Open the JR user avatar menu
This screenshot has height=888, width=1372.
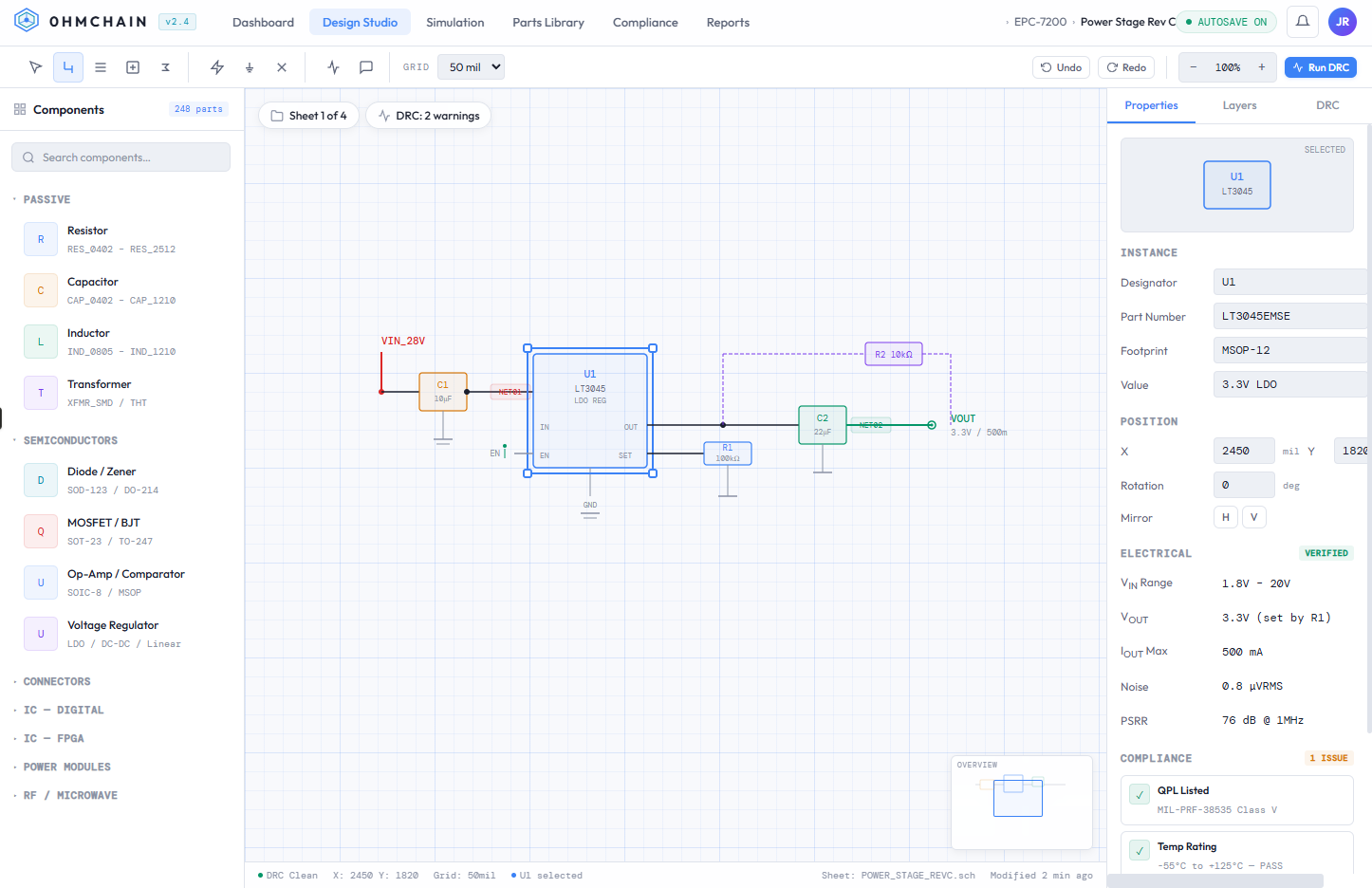click(x=1343, y=22)
